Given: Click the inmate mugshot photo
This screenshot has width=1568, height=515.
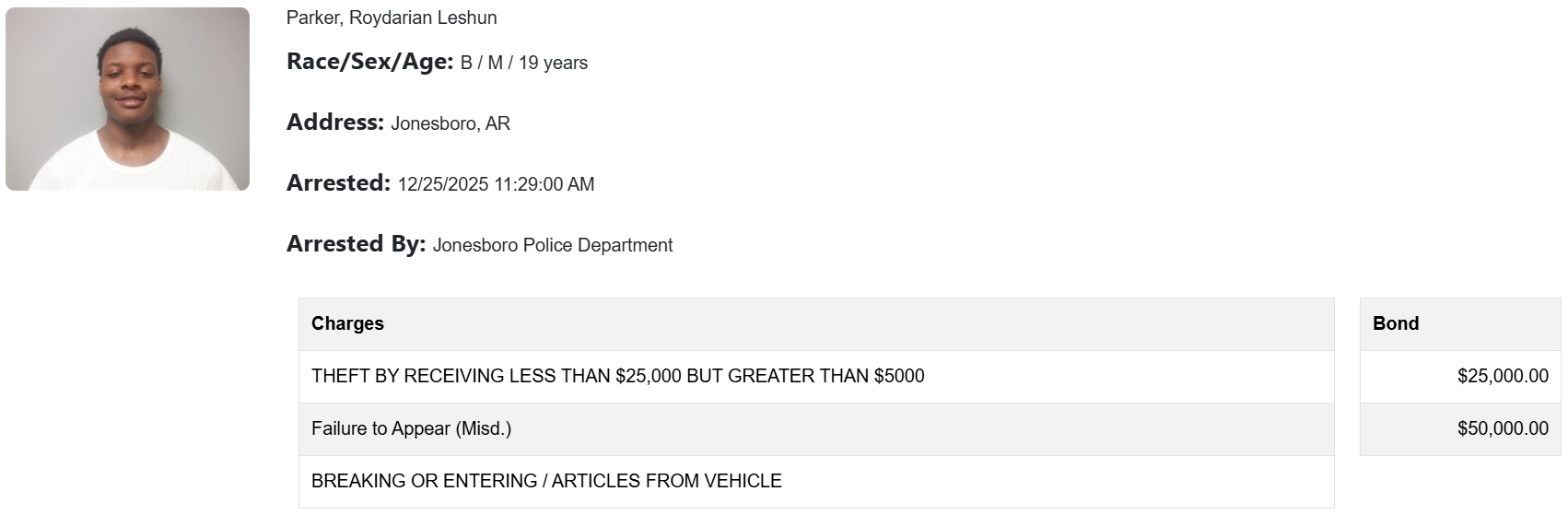Looking at the screenshot, I should [127, 99].
